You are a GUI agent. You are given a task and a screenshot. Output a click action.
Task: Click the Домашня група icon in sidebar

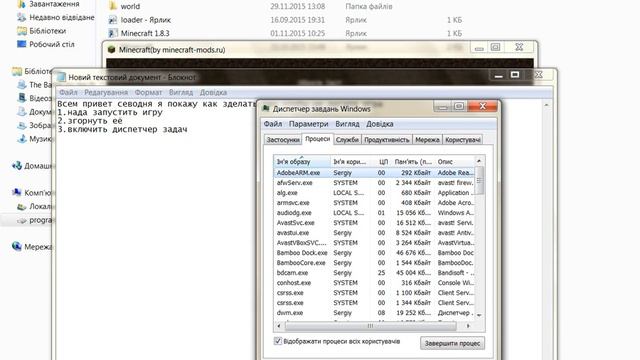(x=17, y=166)
